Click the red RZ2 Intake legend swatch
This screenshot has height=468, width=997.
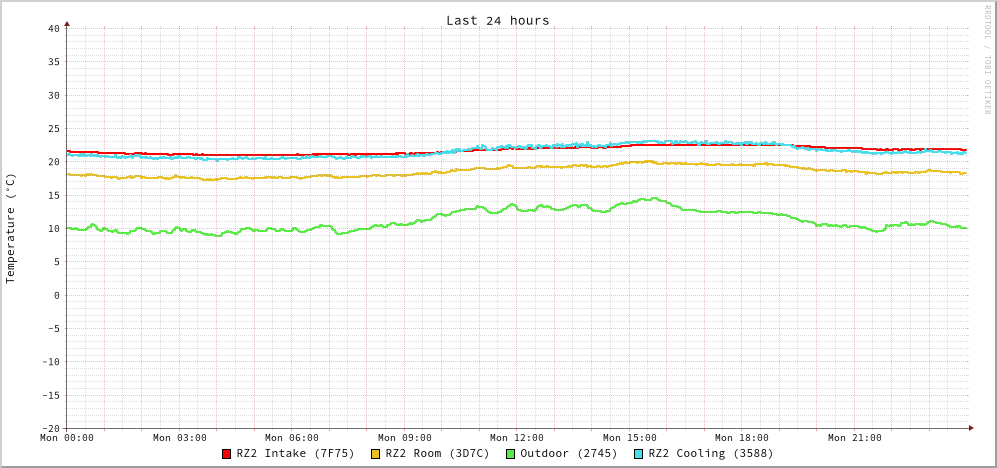[x=227, y=454]
